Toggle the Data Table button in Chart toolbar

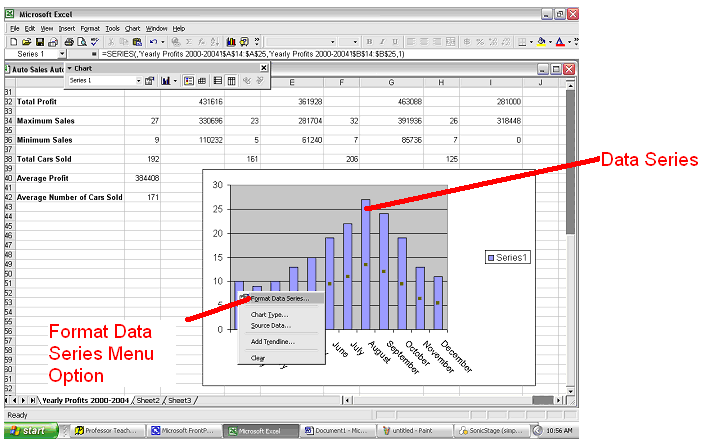[x=202, y=80]
